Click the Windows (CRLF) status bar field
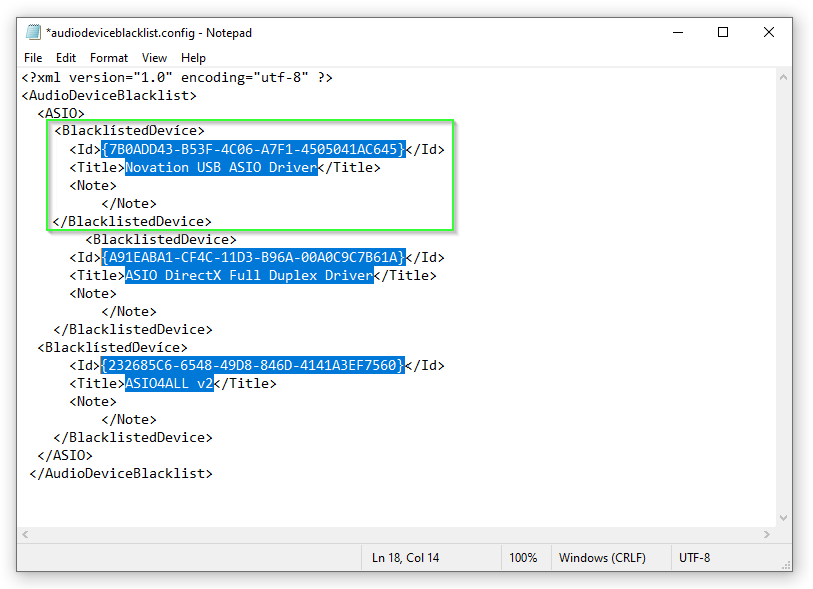Viewport: 813px width, 589px height. [x=601, y=558]
